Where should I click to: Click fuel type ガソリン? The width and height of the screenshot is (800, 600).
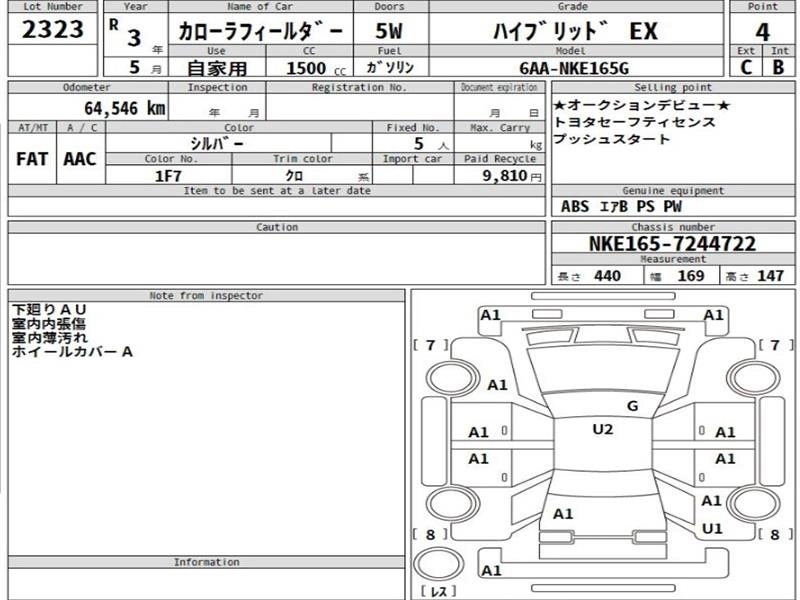(390, 67)
